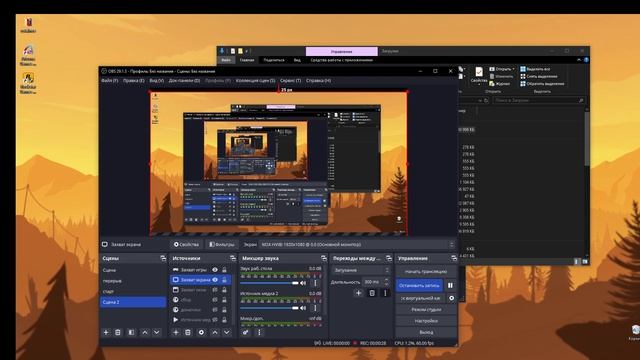Undock the Источники panel
The height and width of the screenshot is (360, 640).
click(x=233, y=258)
